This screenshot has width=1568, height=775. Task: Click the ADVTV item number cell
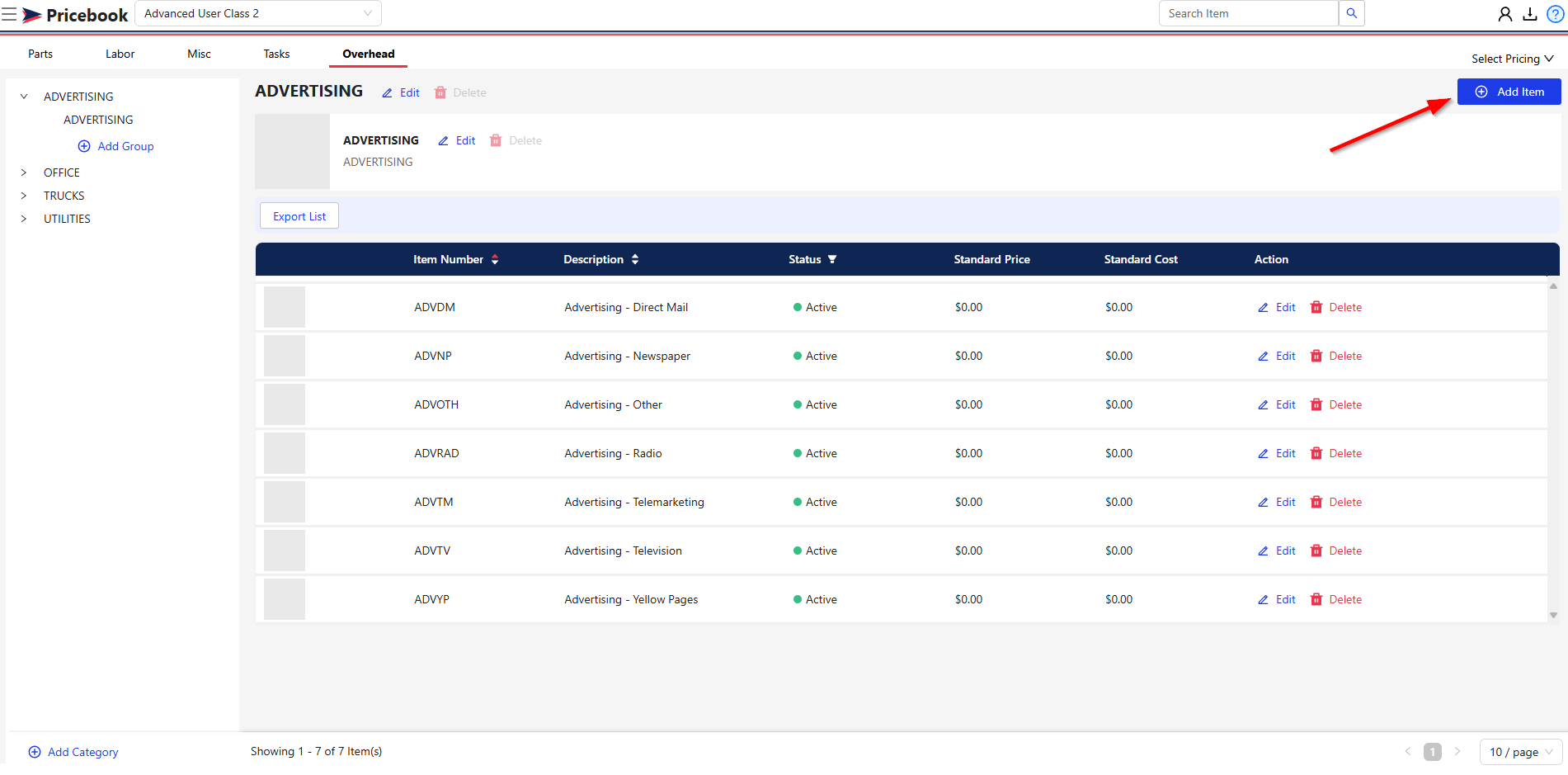tap(432, 551)
